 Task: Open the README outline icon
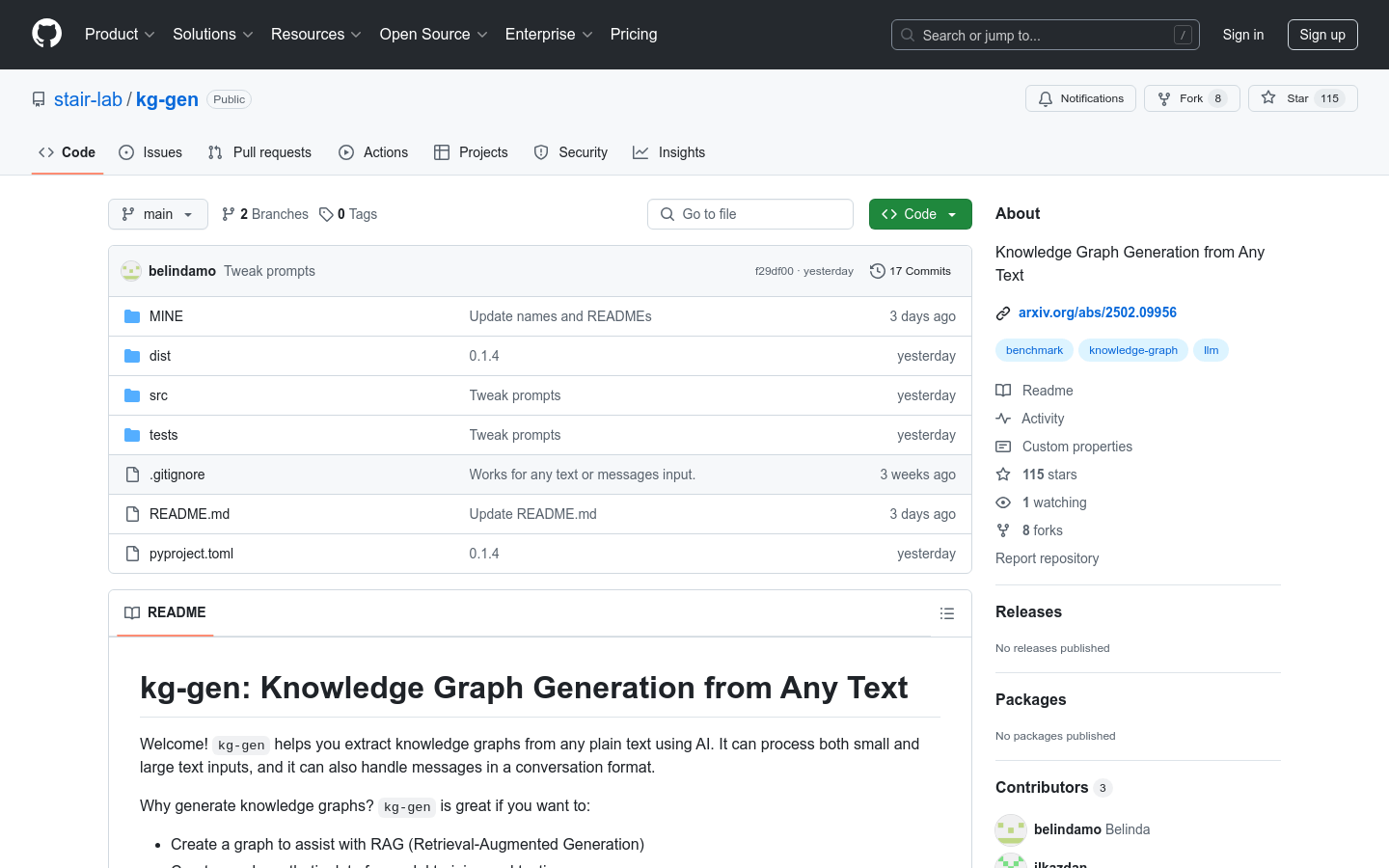pos(946,613)
